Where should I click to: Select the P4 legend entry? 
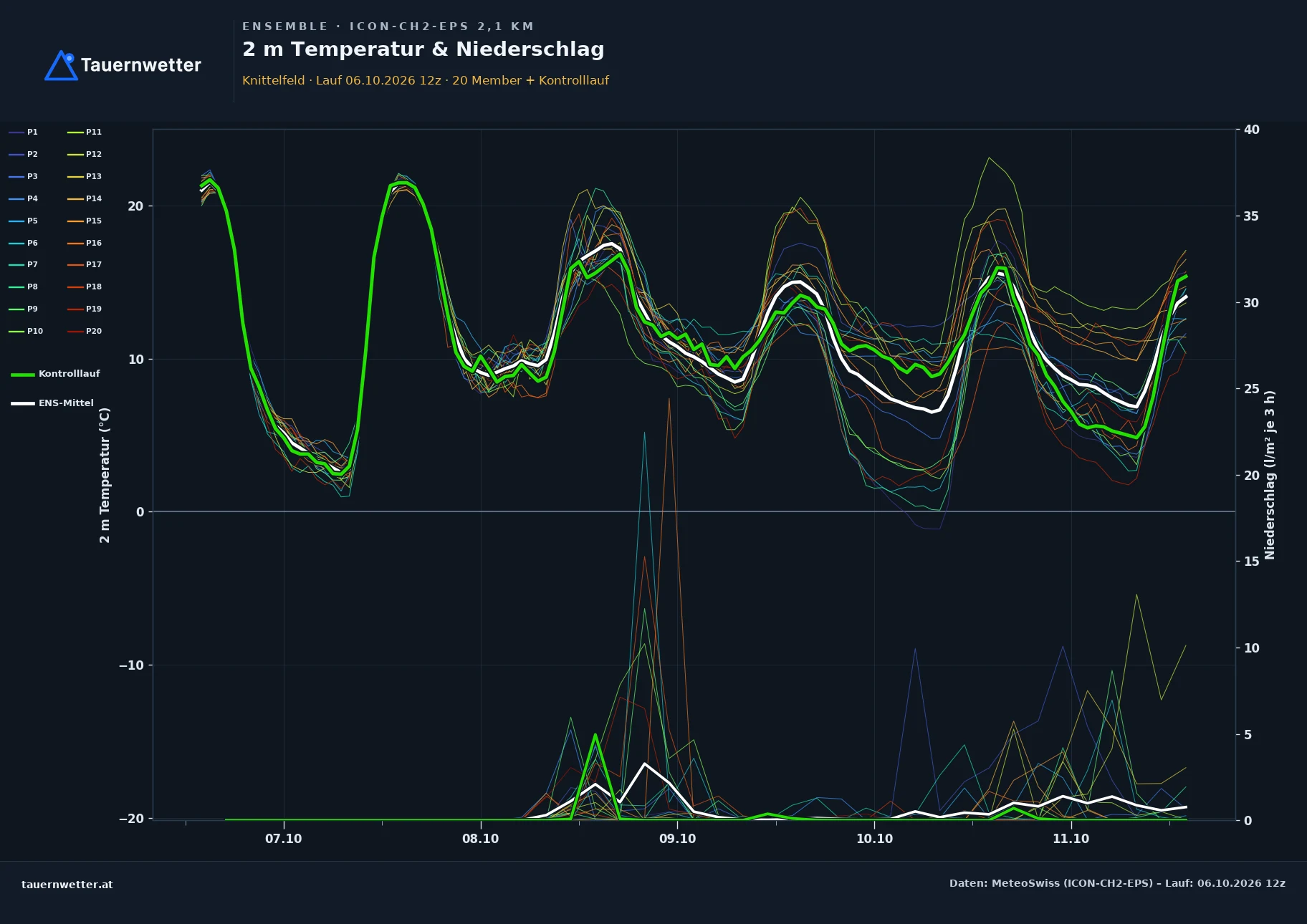click(24, 199)
